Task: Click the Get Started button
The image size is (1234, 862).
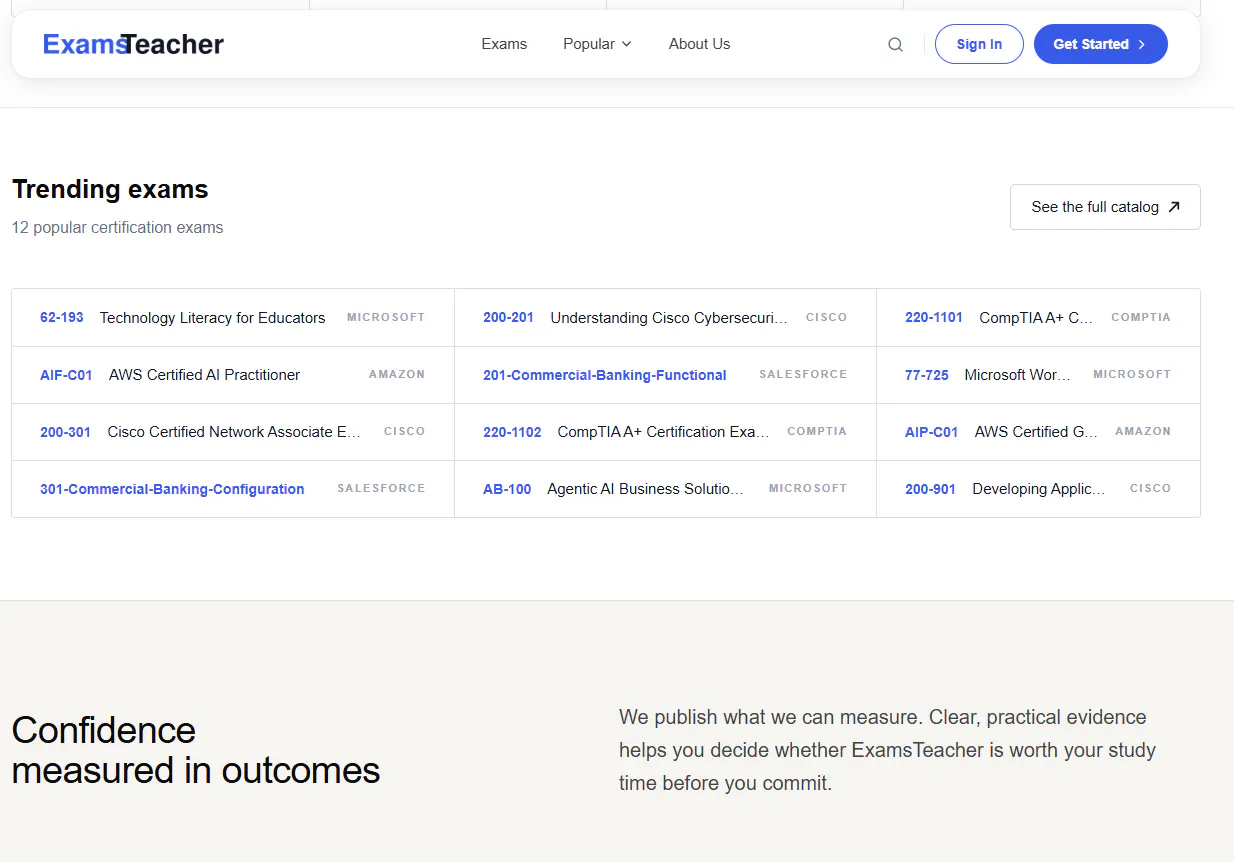Action: tap(1100, 44)
